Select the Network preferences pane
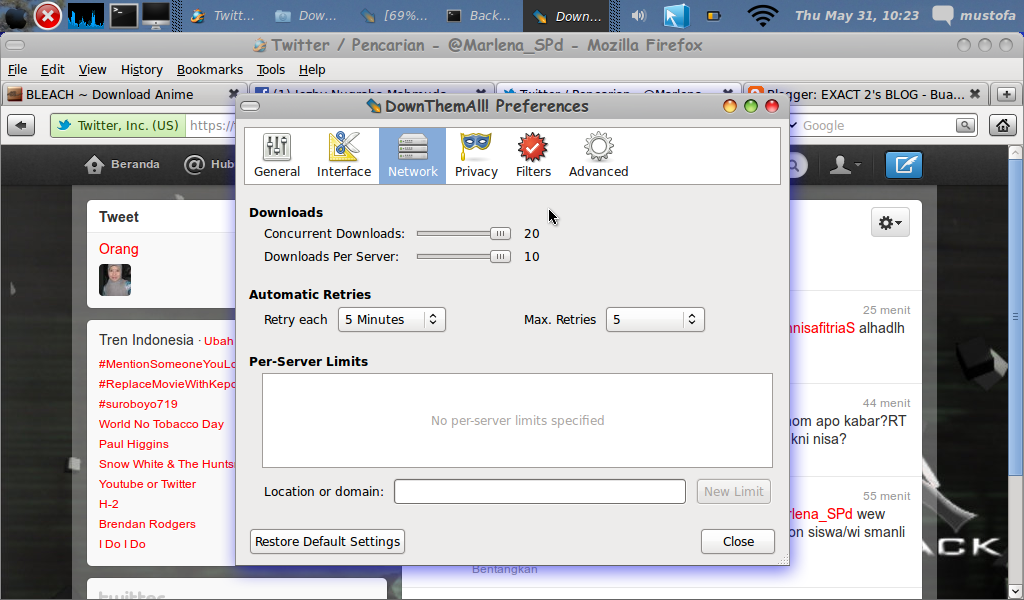1024x600 pixels. (413, 155)
